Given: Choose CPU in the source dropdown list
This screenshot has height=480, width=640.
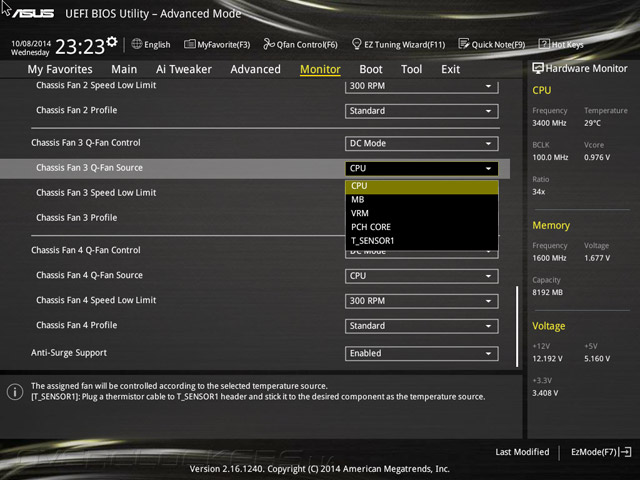Looking at the screenshot, I should [x=422, y=186].
